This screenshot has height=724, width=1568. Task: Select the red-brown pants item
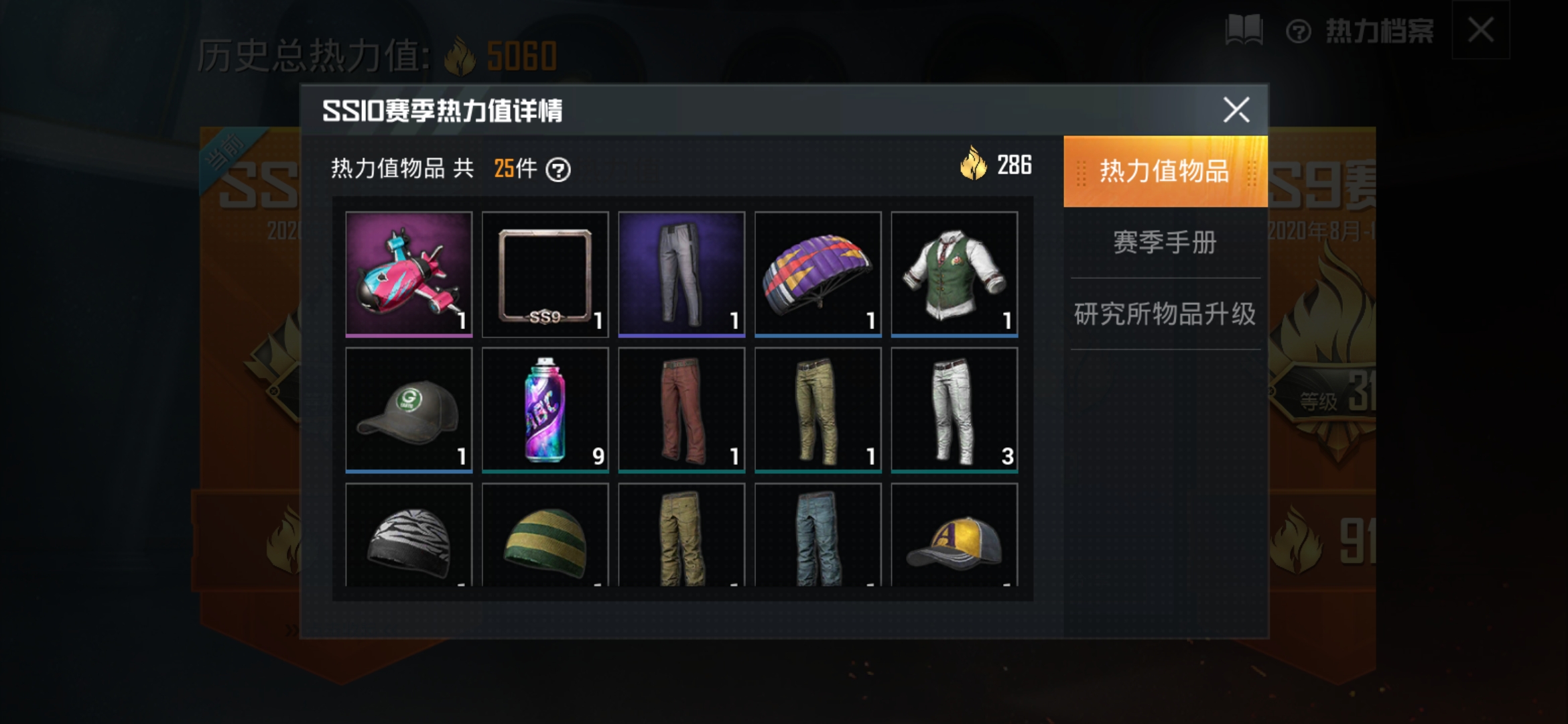tap(681, 410)
